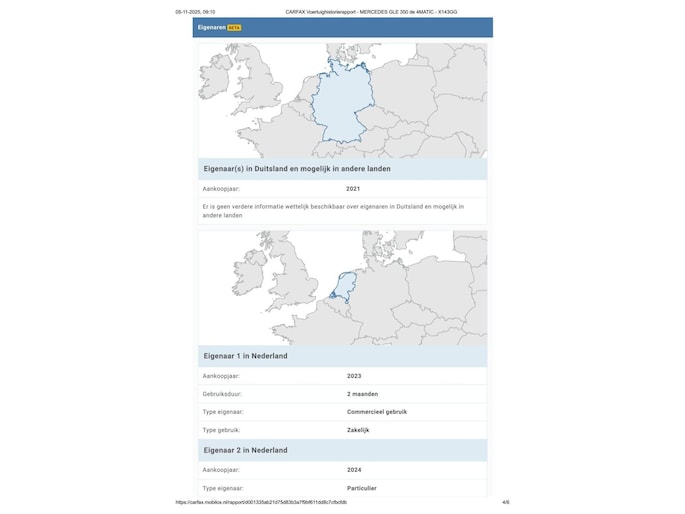This screenshot has height=514, width=685.
Task: Click the Eigenaren section header bar
Action: click(342, 28)
